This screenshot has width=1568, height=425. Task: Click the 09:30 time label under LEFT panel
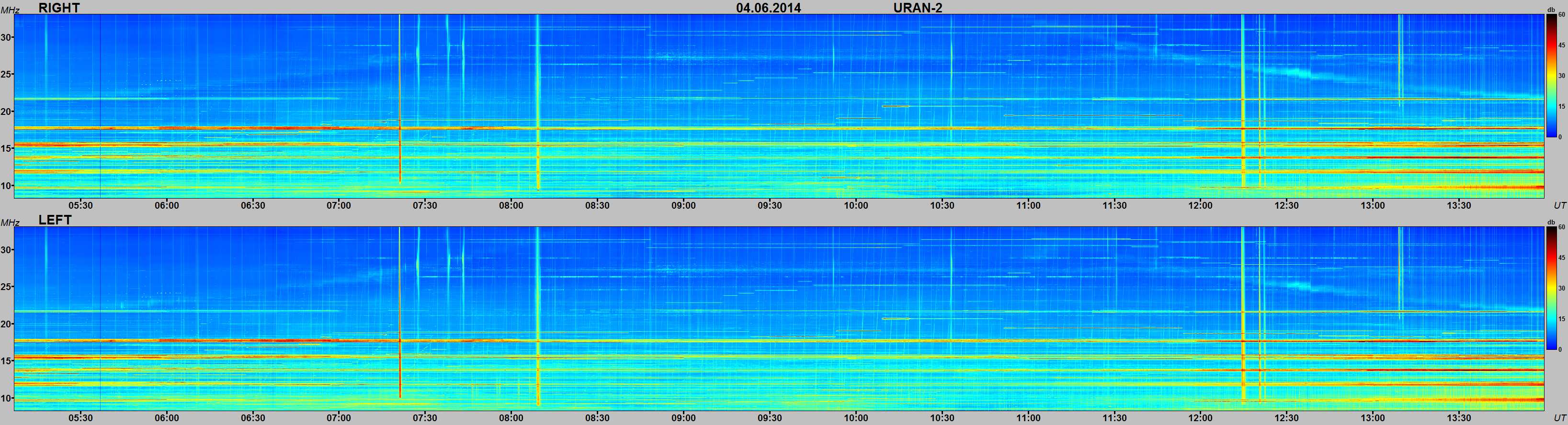coord(769,418)
